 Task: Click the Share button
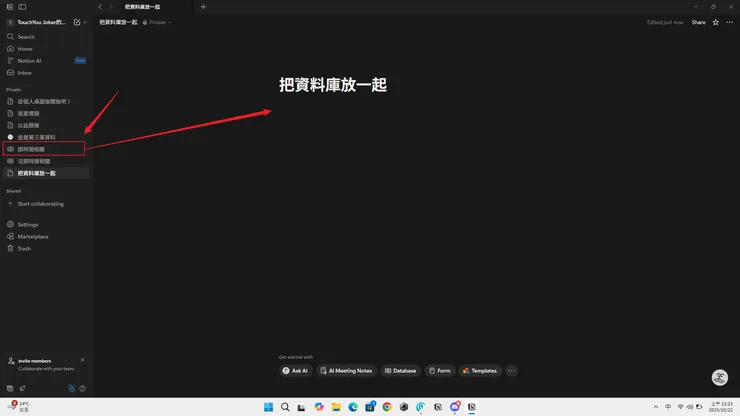point(698,22)
